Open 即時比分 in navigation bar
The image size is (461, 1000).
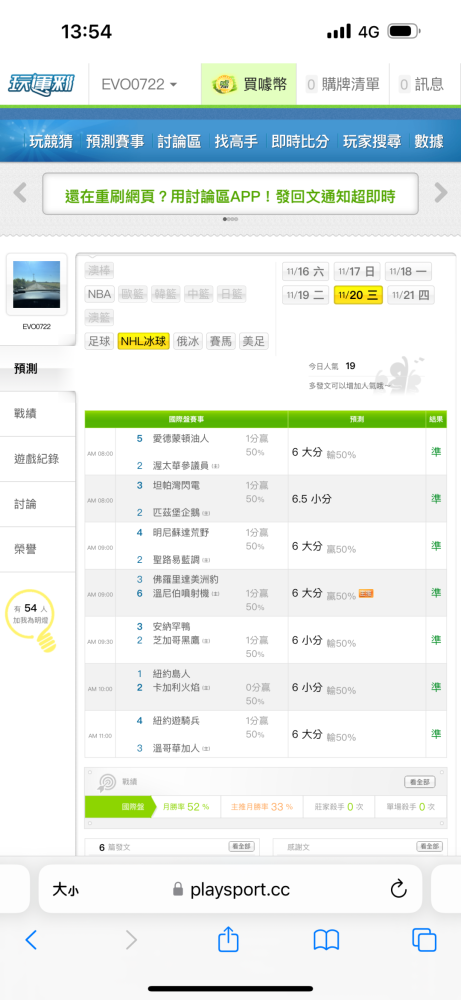click(300, 141)
